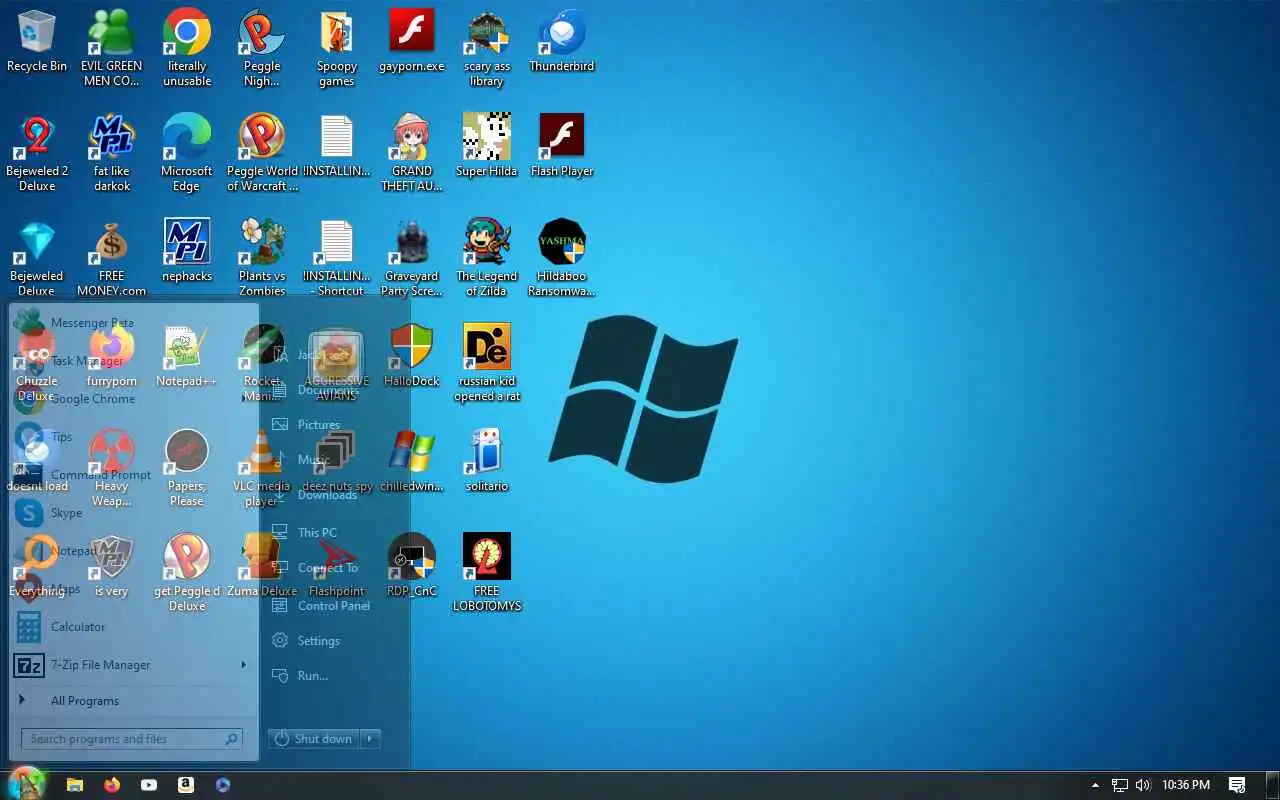Launch Google Chrome from the Start menu
1280x800 pixels.
point(131,399)
